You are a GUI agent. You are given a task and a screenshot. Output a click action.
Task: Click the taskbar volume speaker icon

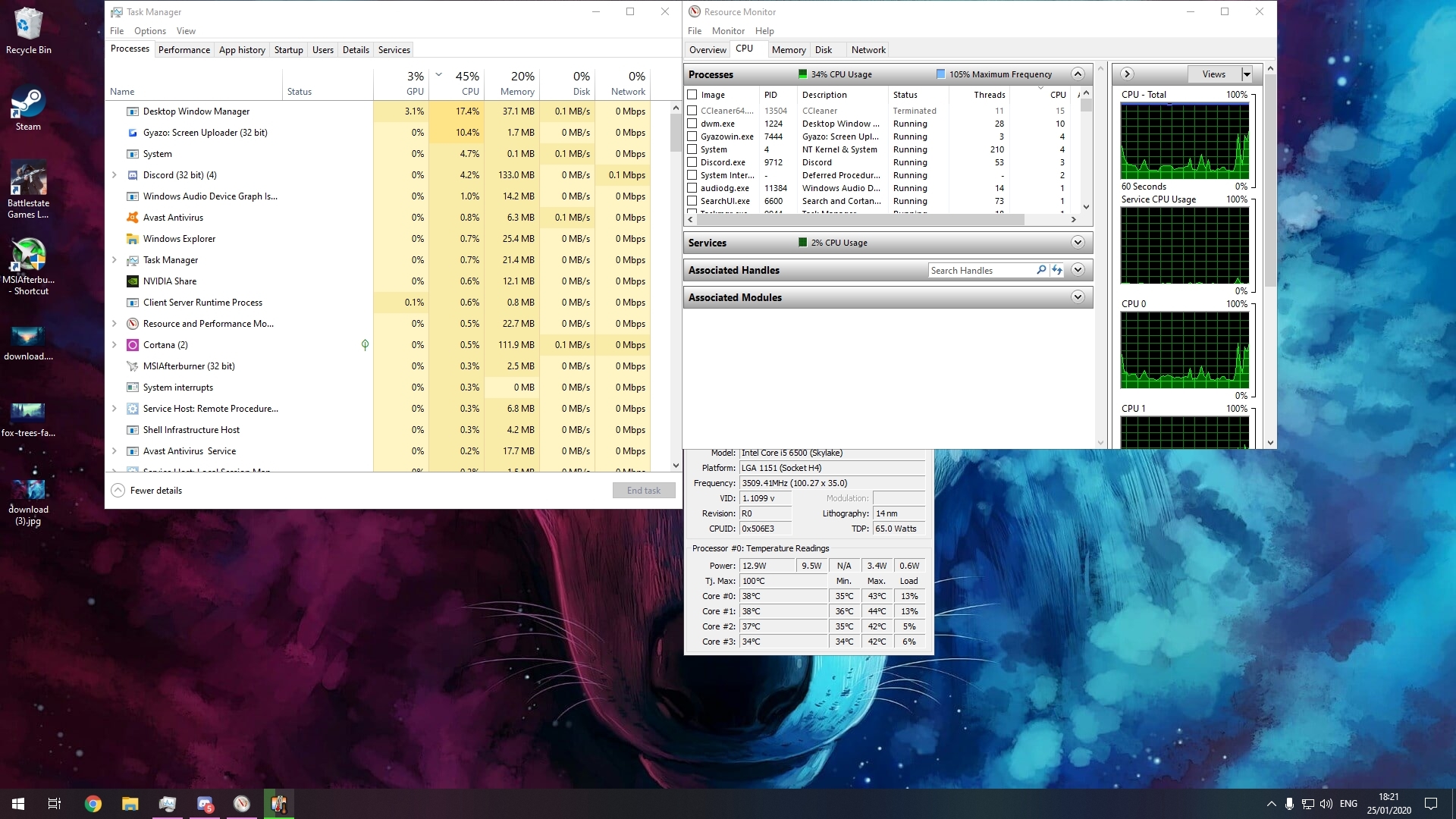click(x=1326, y=804)
